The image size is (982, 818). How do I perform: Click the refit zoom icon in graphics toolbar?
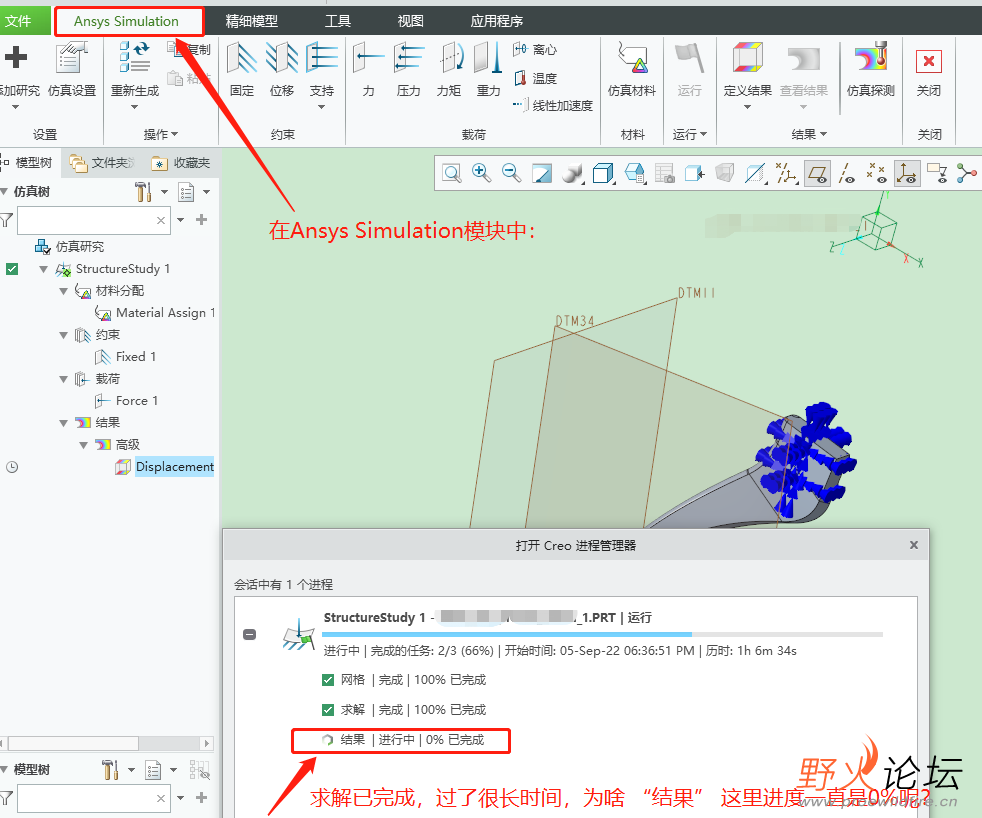point(452,173)
